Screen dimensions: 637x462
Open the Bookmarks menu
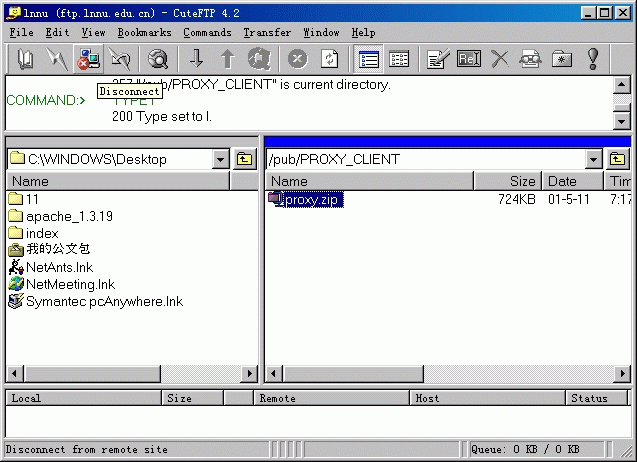[x=145, y=33]
